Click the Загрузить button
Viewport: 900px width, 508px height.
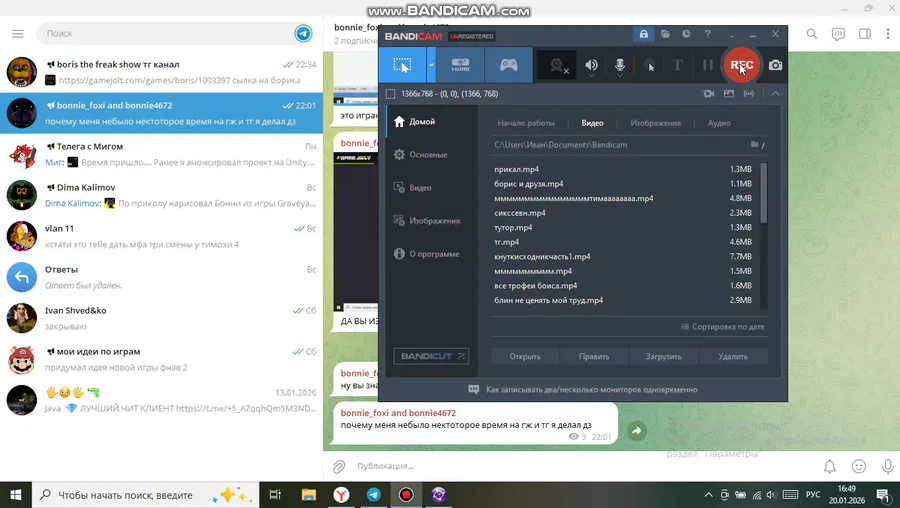coord(664,356)
